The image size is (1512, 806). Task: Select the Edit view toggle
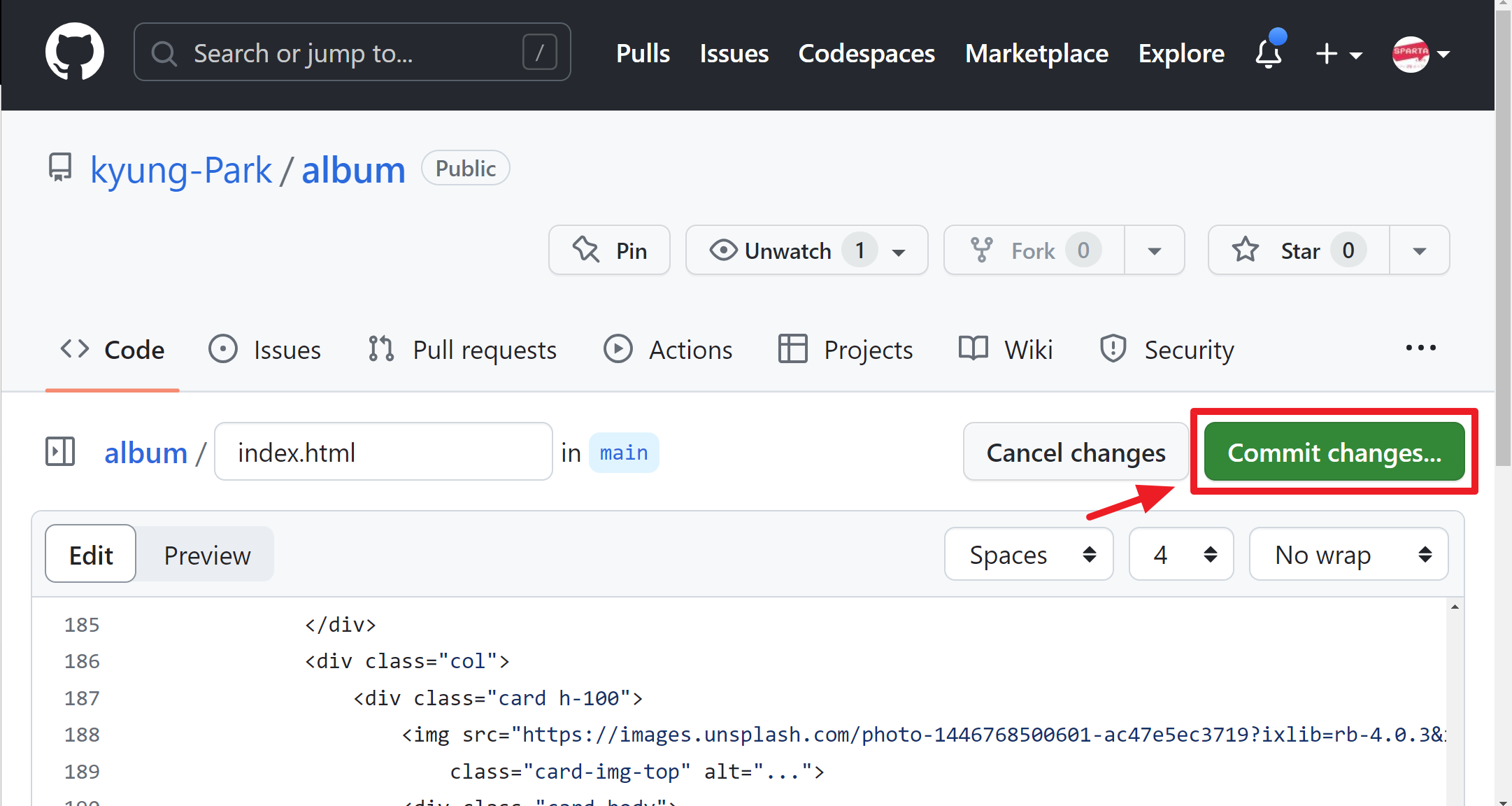[91, 555]
